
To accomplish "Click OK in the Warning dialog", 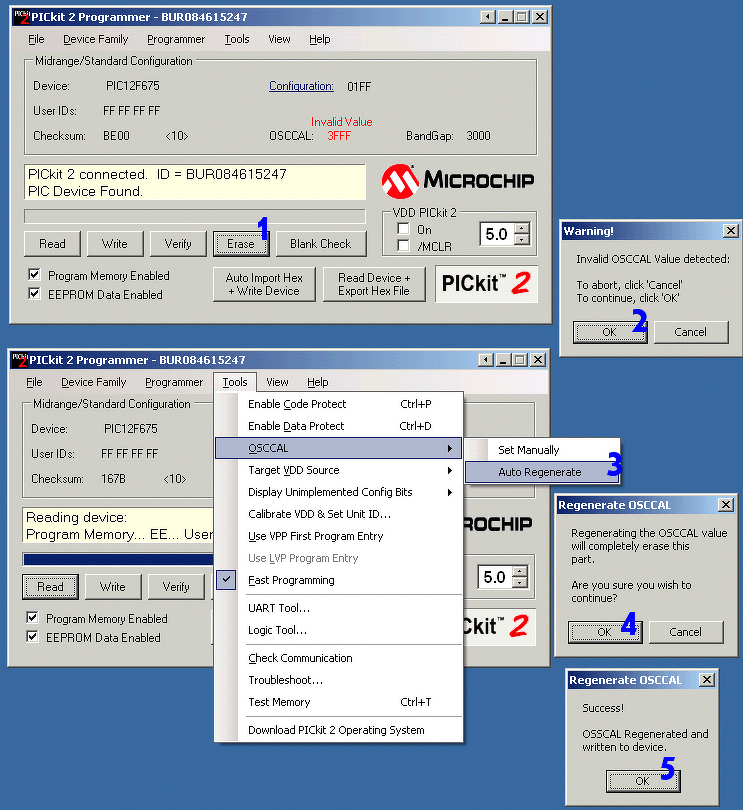I will coord(610,332).
